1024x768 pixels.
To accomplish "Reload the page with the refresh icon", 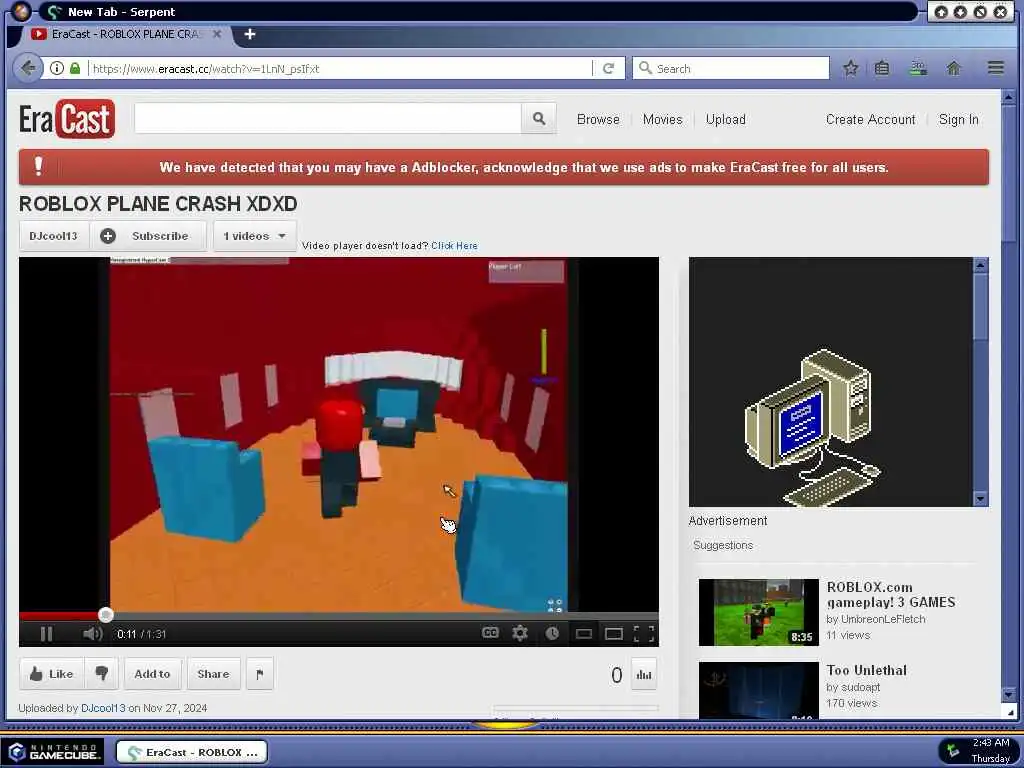I will pos(608,68).
